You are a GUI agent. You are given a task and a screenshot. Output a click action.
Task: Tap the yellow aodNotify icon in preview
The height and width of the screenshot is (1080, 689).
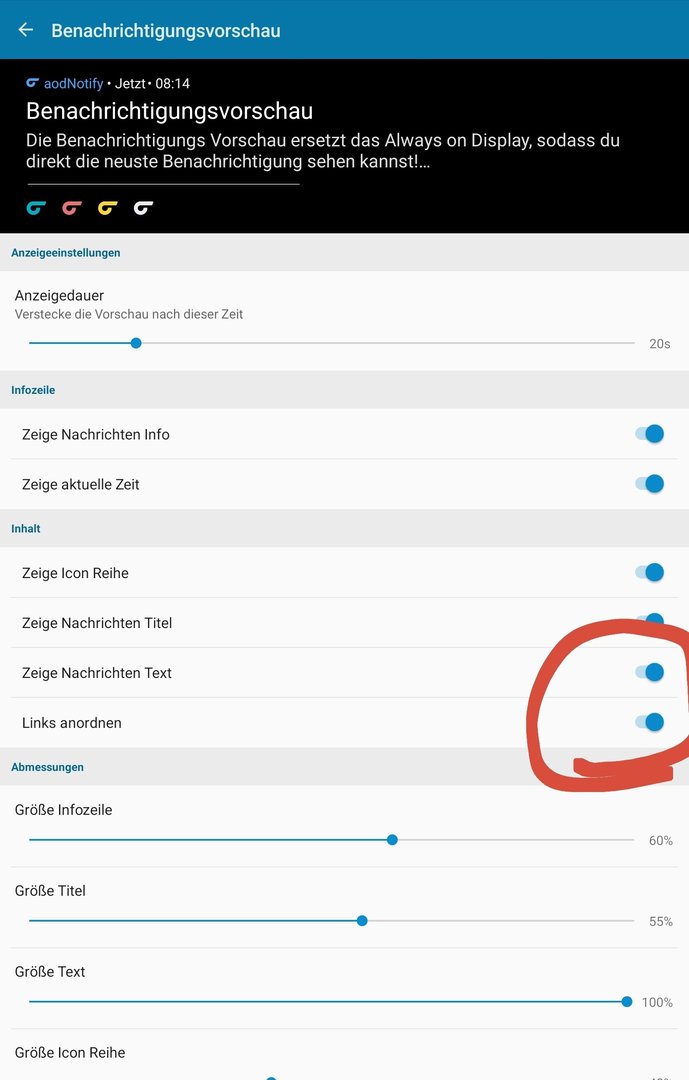click(107, 207)
